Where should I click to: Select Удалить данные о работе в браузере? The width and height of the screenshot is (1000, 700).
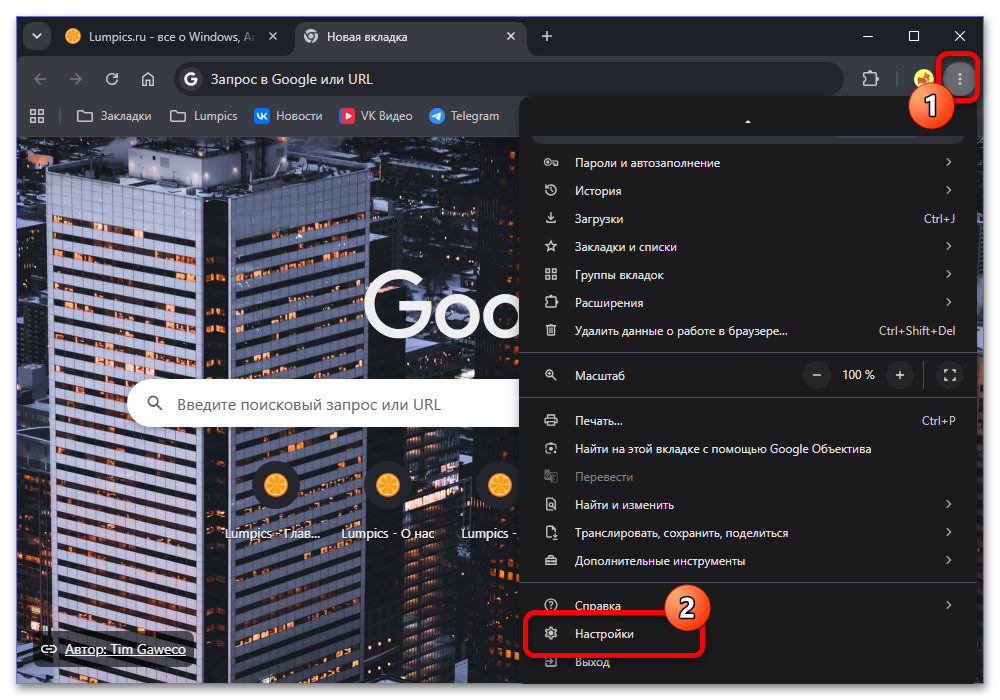tap(748, 331)
